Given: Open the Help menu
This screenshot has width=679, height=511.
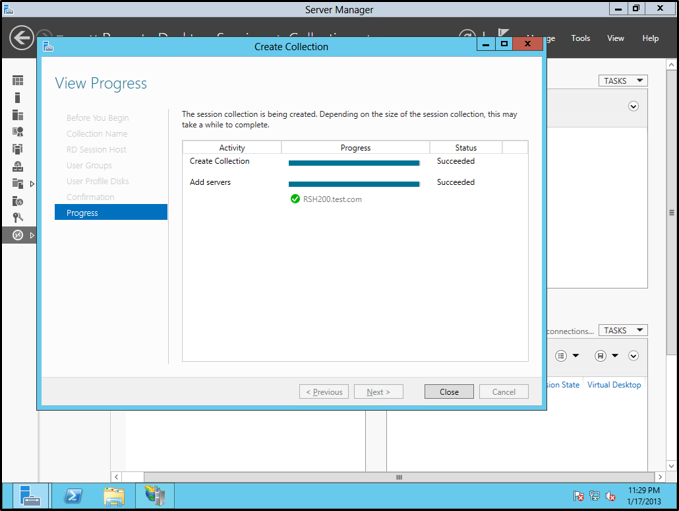Looking at the screenshot, I should pos(650,38).
